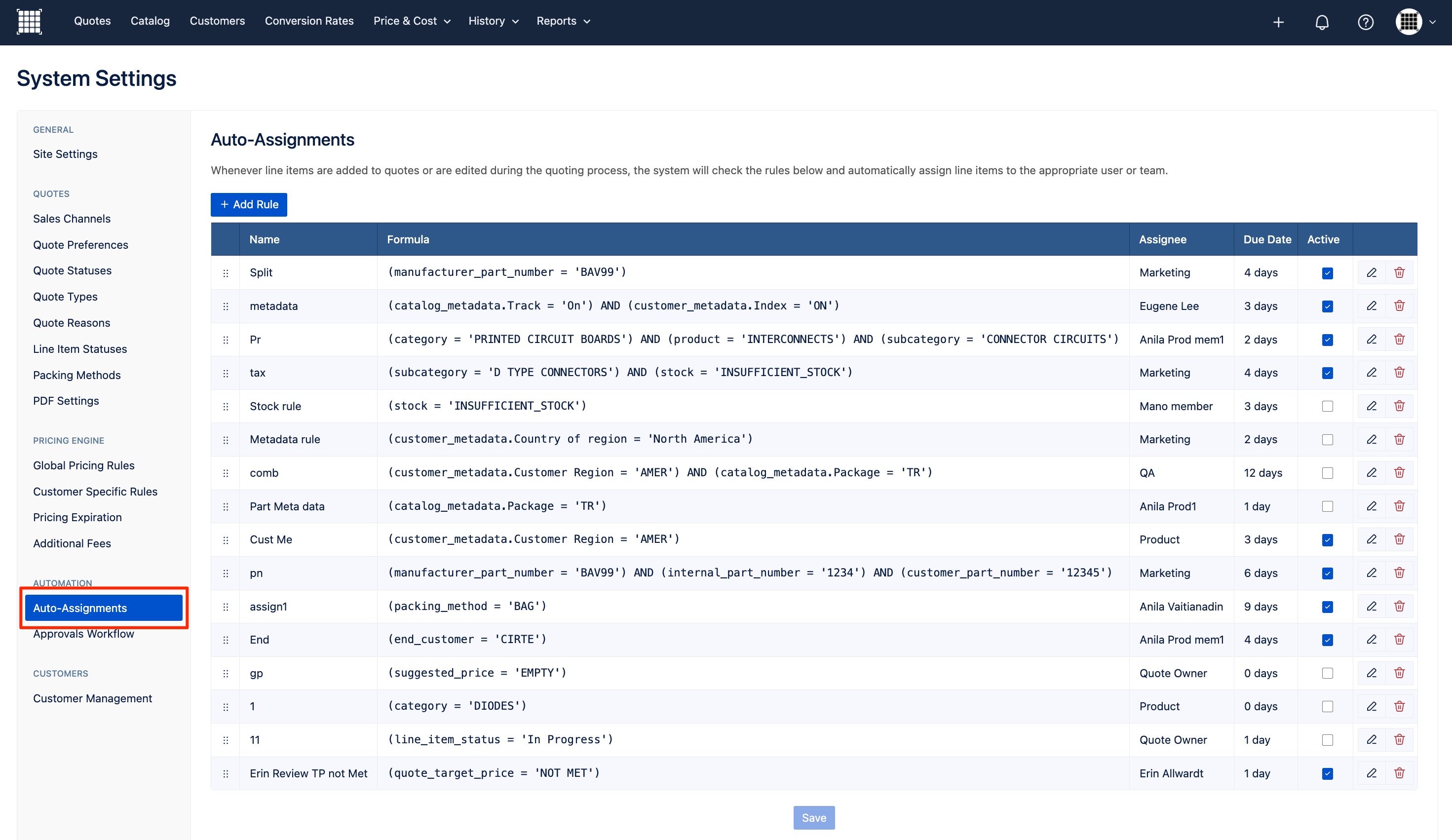
Task: Enable Active for the comb rule
Action: [x=1327, y=473]
